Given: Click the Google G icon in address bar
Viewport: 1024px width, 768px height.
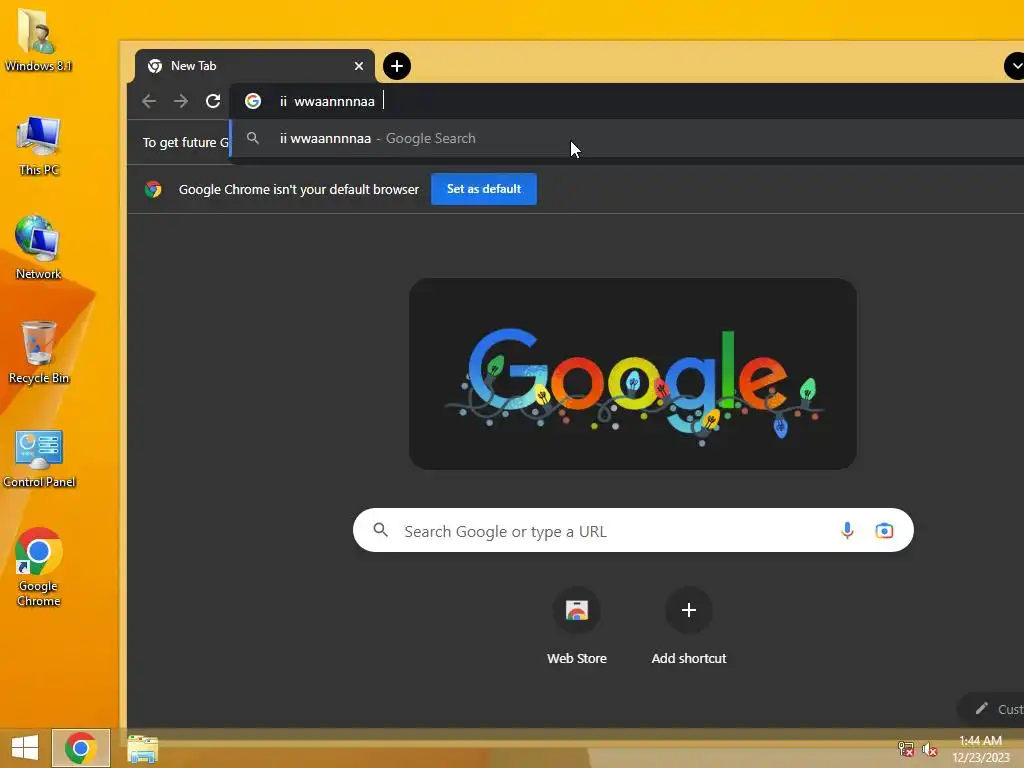Looking at the screenshot, I should pos(253,101).
